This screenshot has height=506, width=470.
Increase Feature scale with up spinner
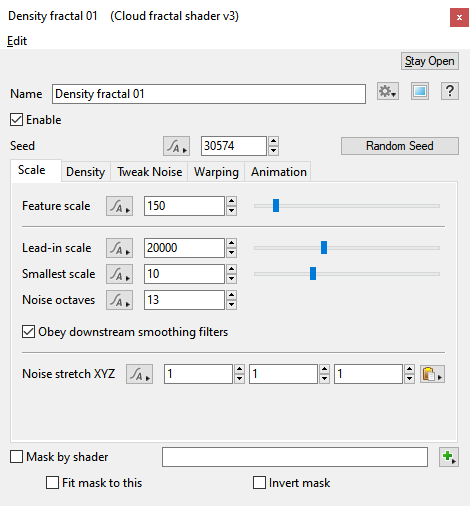point(231,201)
